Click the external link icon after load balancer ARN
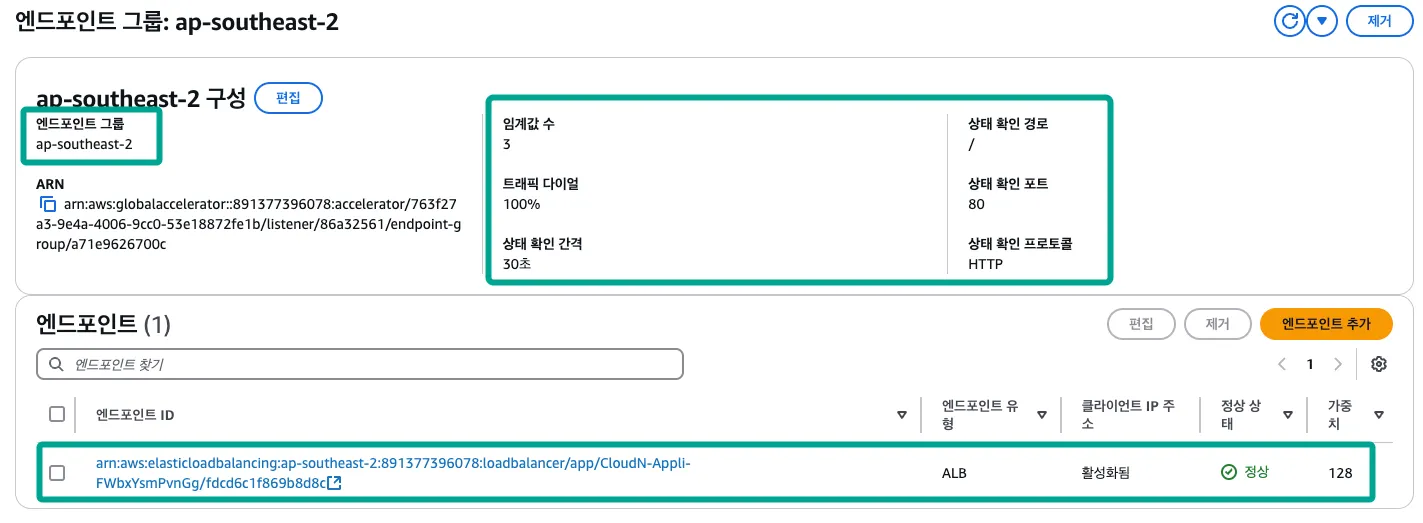 pyautogui.click(x=334, y=484)
